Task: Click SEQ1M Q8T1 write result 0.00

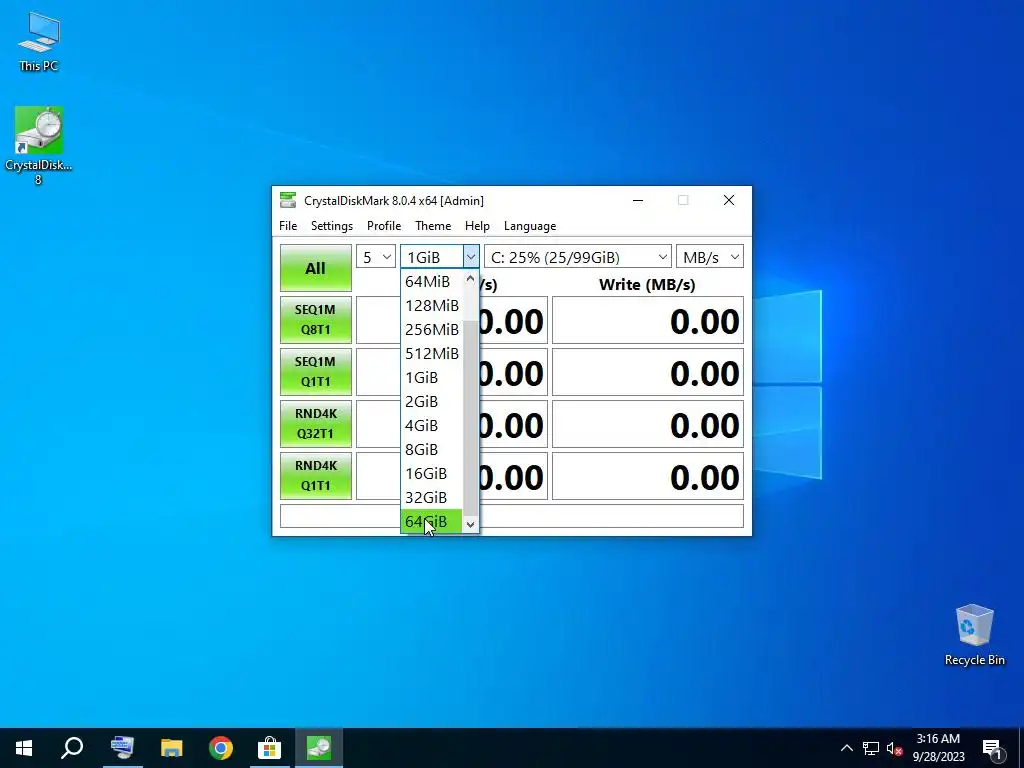Action: pos(648,320)
